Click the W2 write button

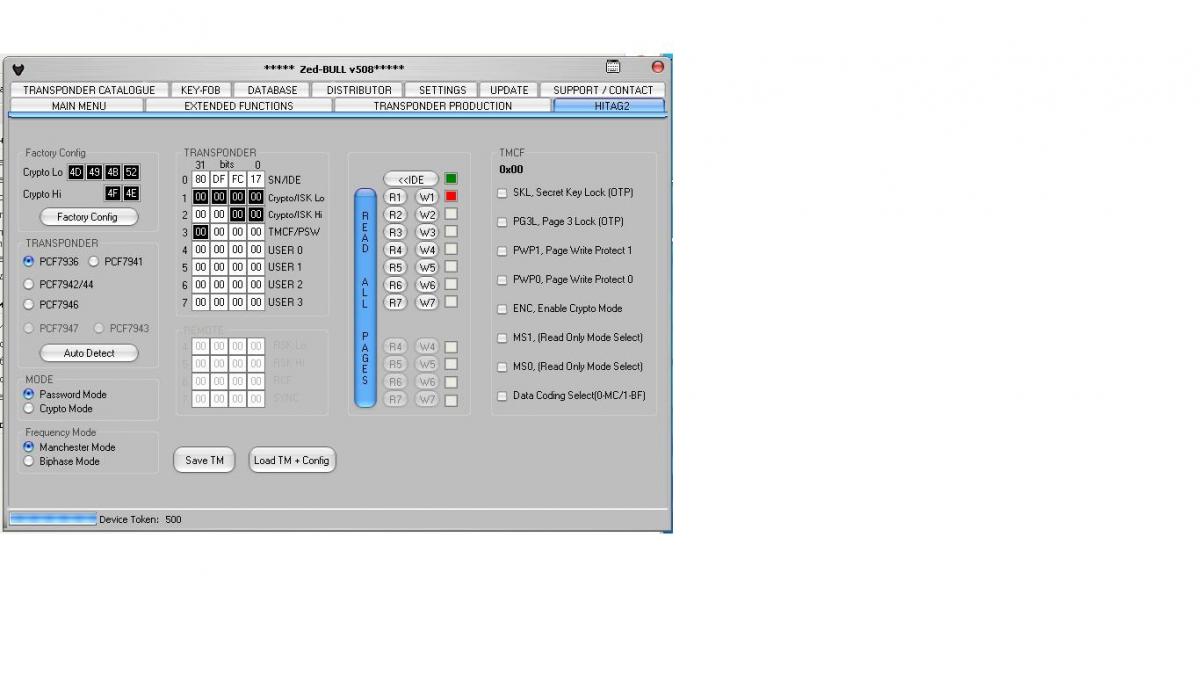point(427,214)
